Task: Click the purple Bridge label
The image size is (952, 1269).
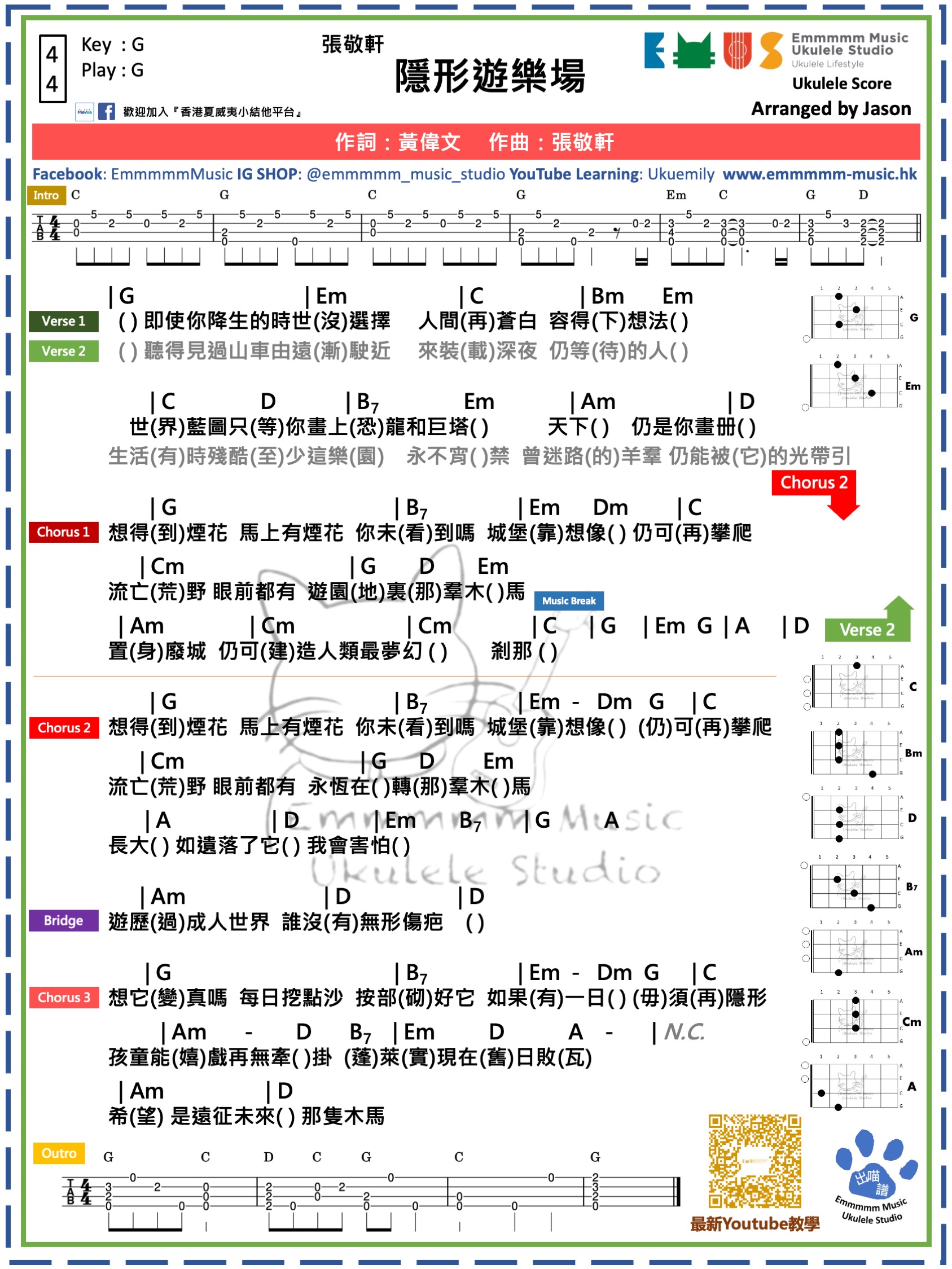Action: click(63, 920)
